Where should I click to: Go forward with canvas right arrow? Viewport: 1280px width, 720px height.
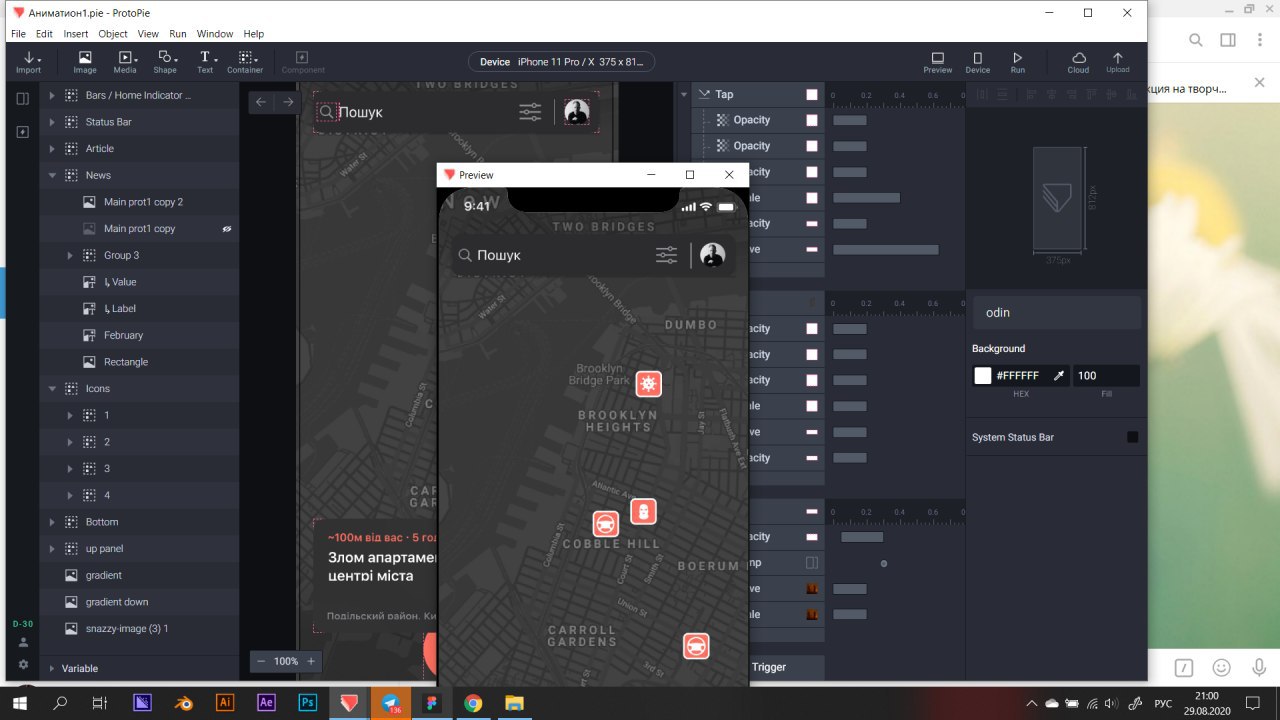(288, 102)
